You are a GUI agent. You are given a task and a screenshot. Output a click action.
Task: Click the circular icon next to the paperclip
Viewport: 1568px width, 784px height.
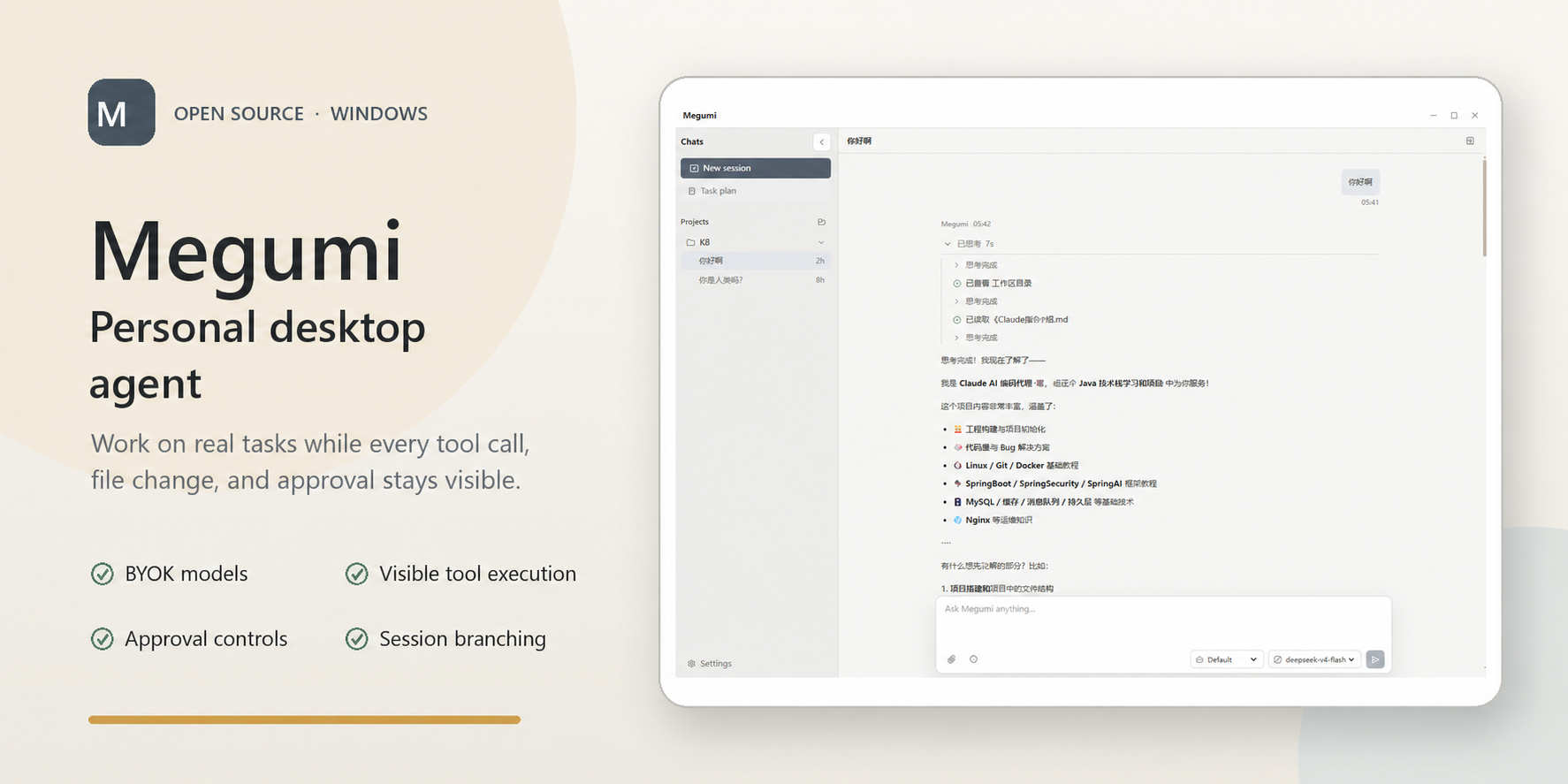pos(973,659)
